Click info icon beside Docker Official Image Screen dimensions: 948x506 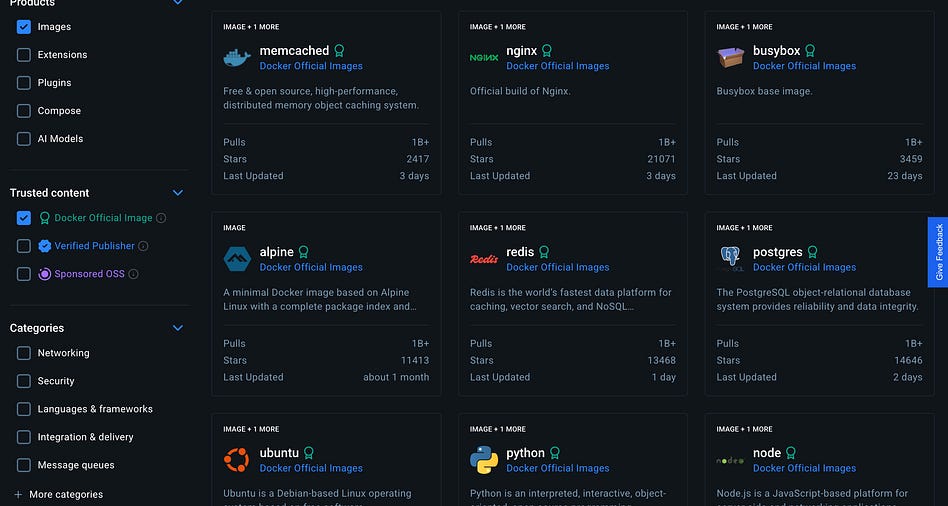(x=161, y=218)
